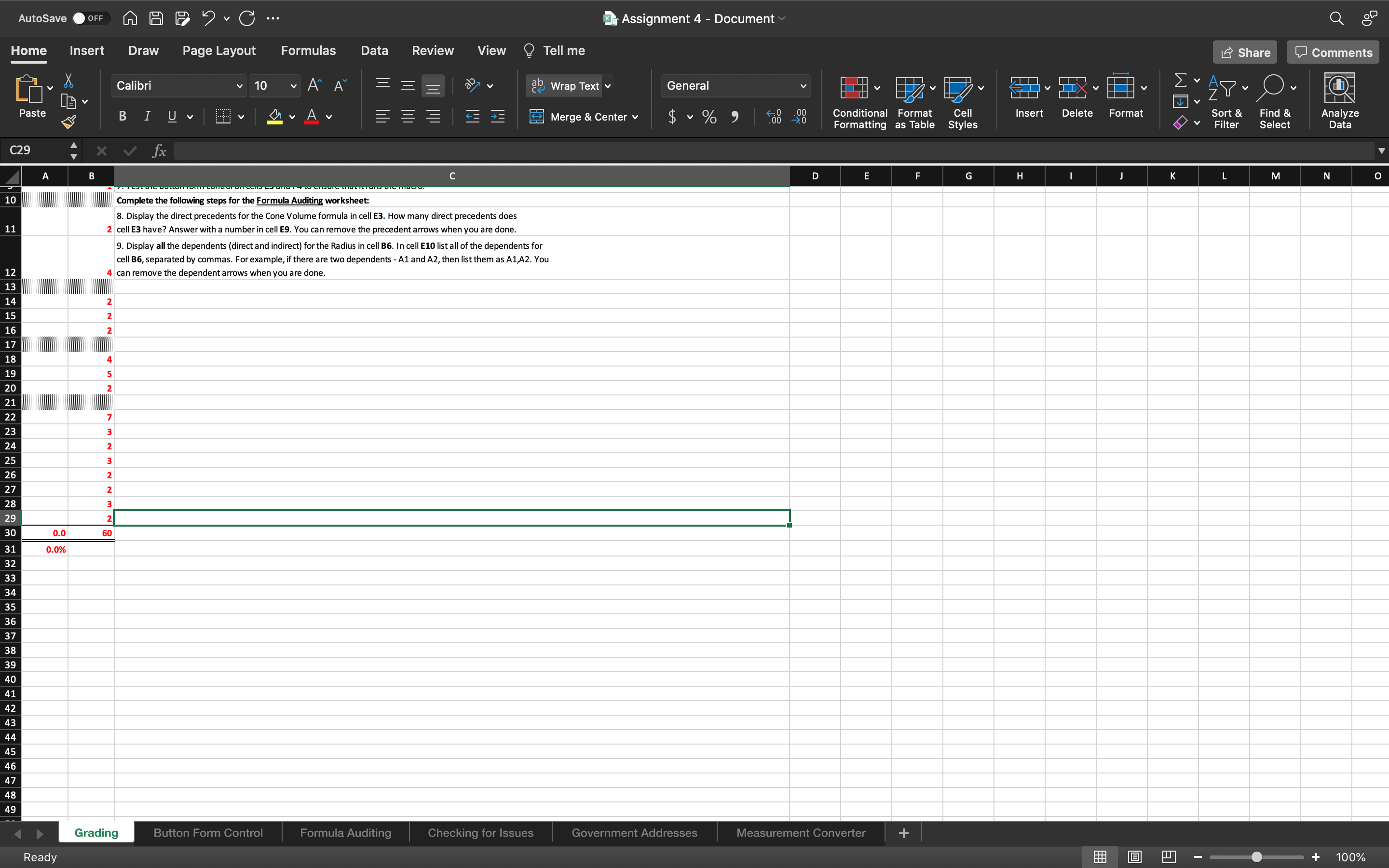This screenshot has width=1389, height=868.
Task: Open the Conditional Formatting icon
Action: (x=854, y=88)
